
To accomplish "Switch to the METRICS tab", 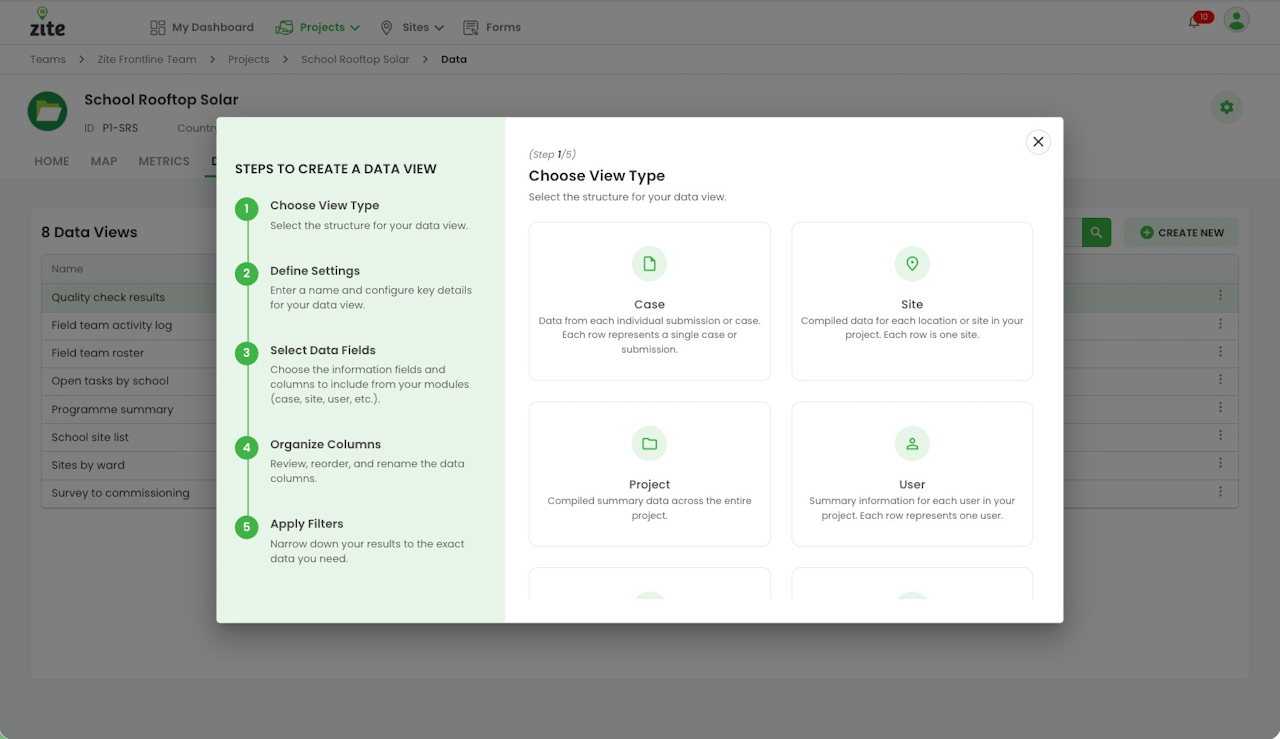I will click(x=164, y=161).
